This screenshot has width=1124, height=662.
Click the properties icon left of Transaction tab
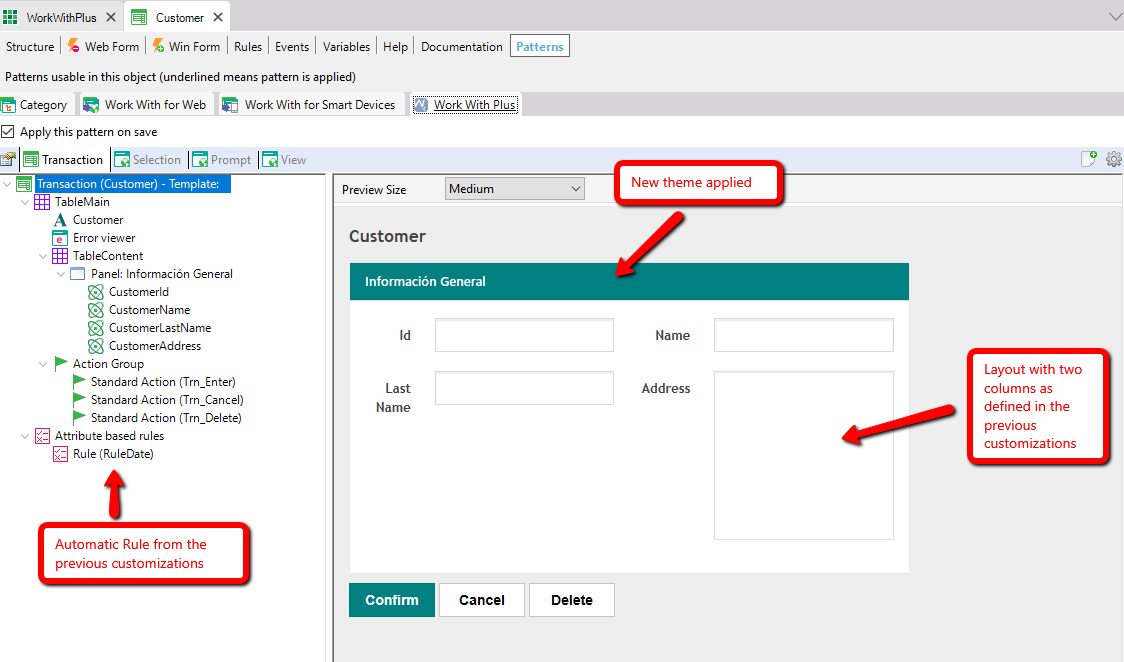click(x=8, y=160)
